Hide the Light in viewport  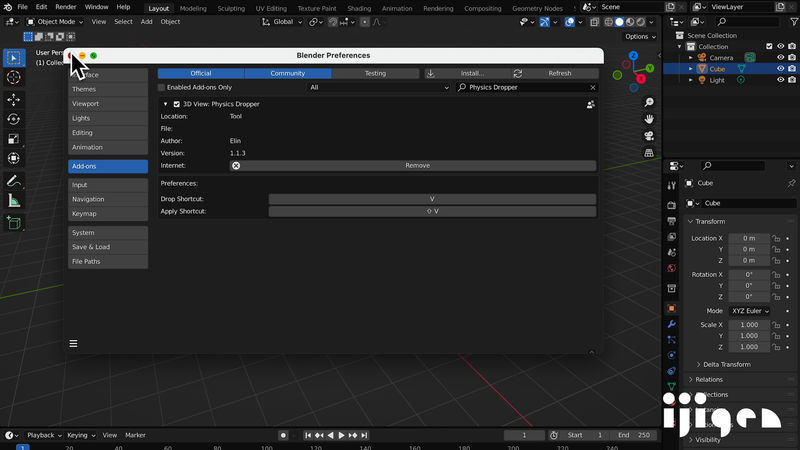click(781, 80)
